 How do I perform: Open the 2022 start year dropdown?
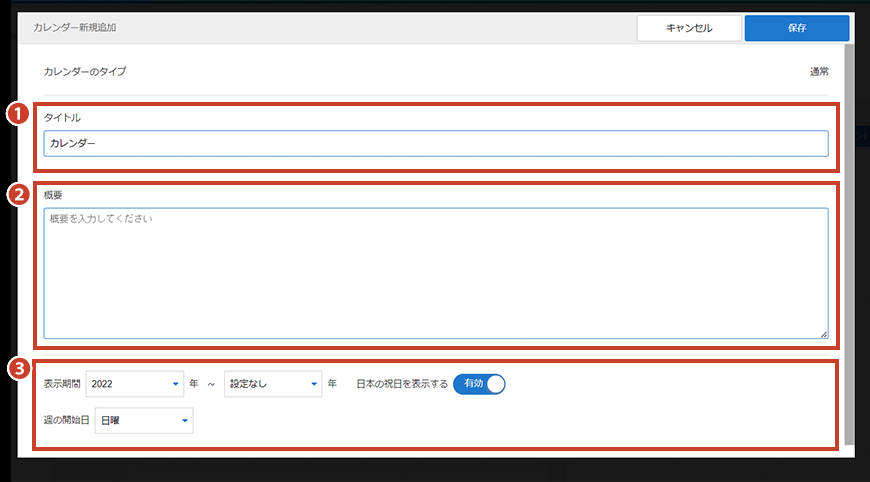pos(135,383)
